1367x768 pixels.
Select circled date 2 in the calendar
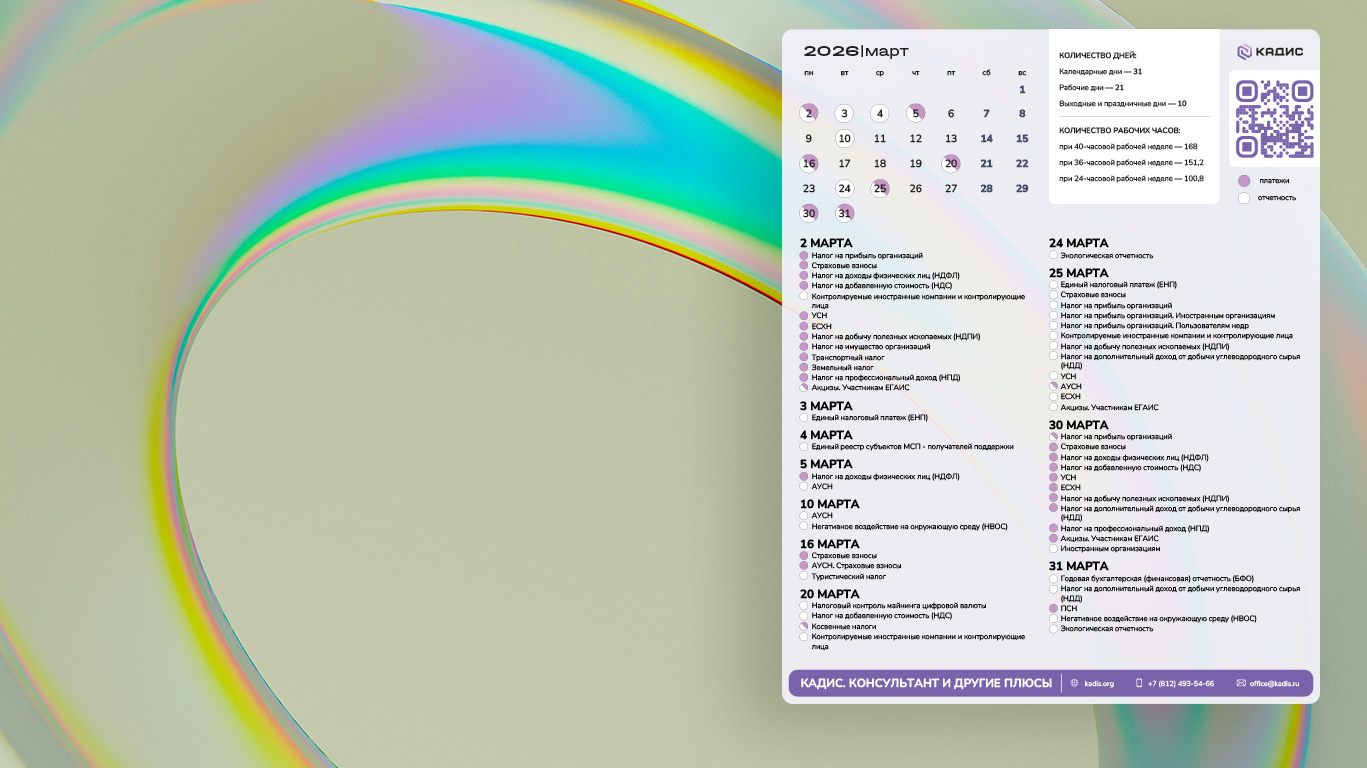pos(809,114)
